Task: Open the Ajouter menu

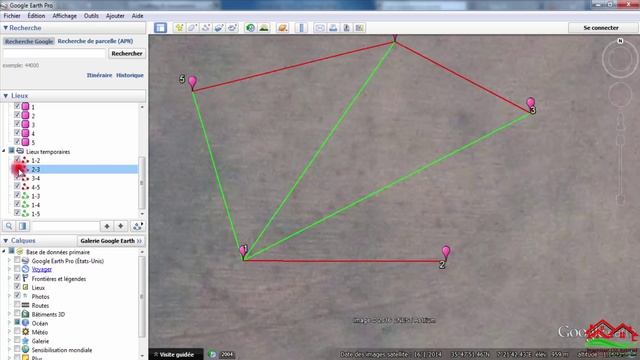Action: (115, 16)
